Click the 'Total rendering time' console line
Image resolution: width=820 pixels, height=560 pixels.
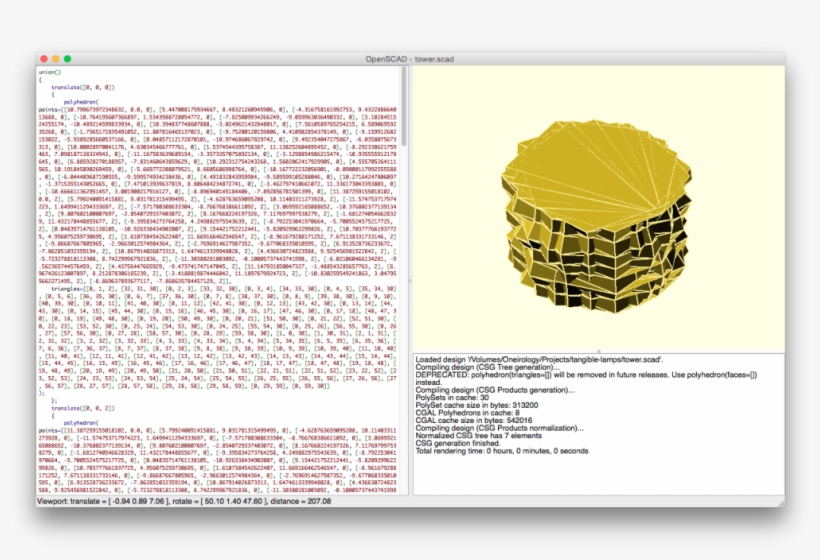[502, 451]
